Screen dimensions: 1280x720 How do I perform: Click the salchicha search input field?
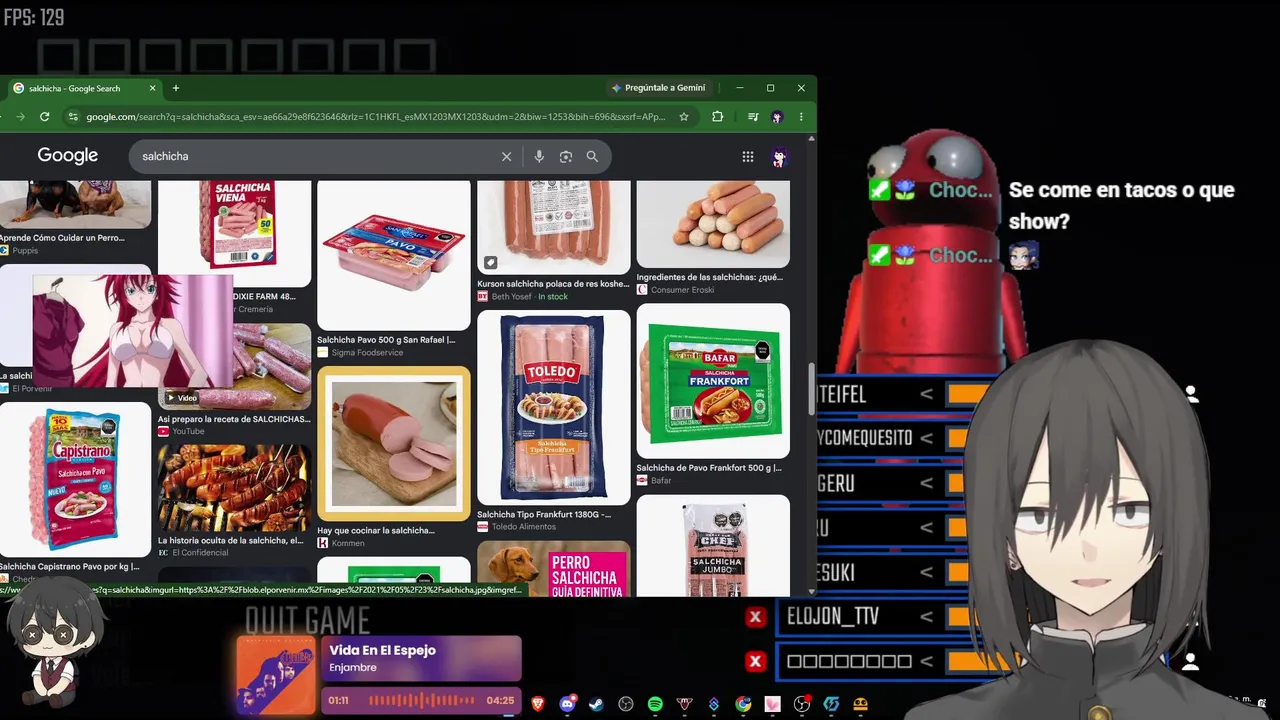click(x=318, y=156)
